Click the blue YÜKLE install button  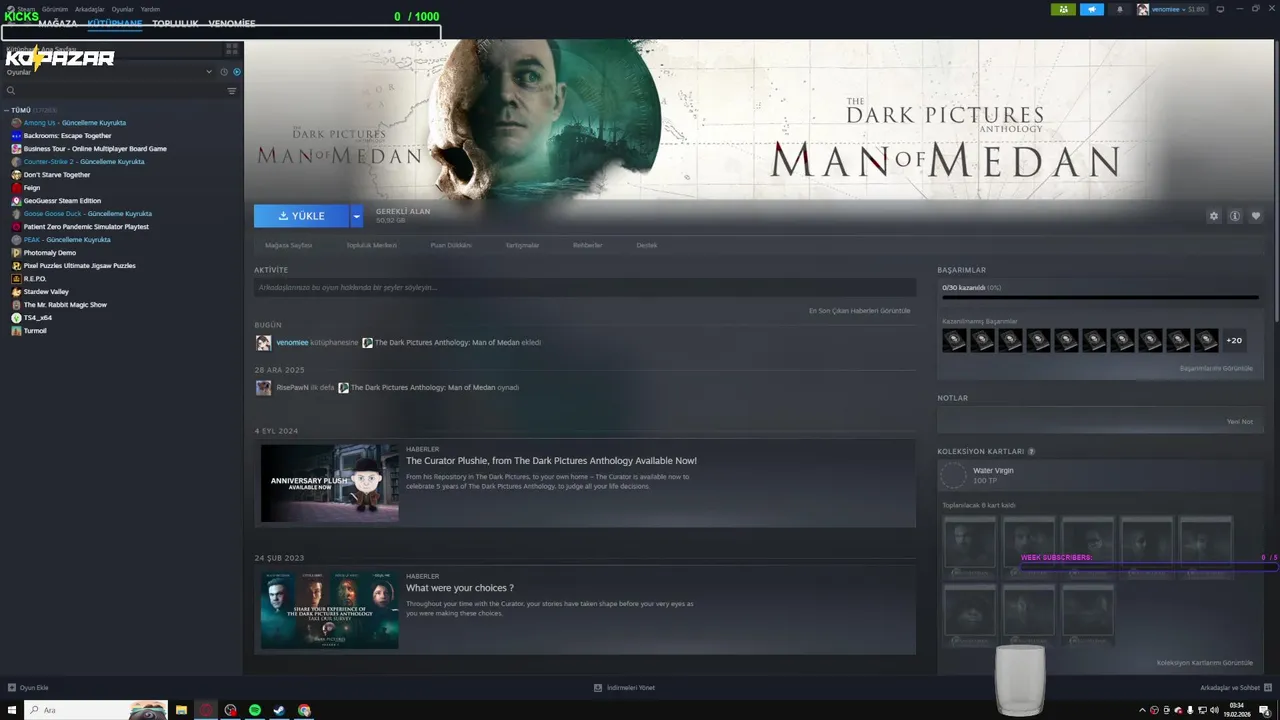(x=301, y=216)
